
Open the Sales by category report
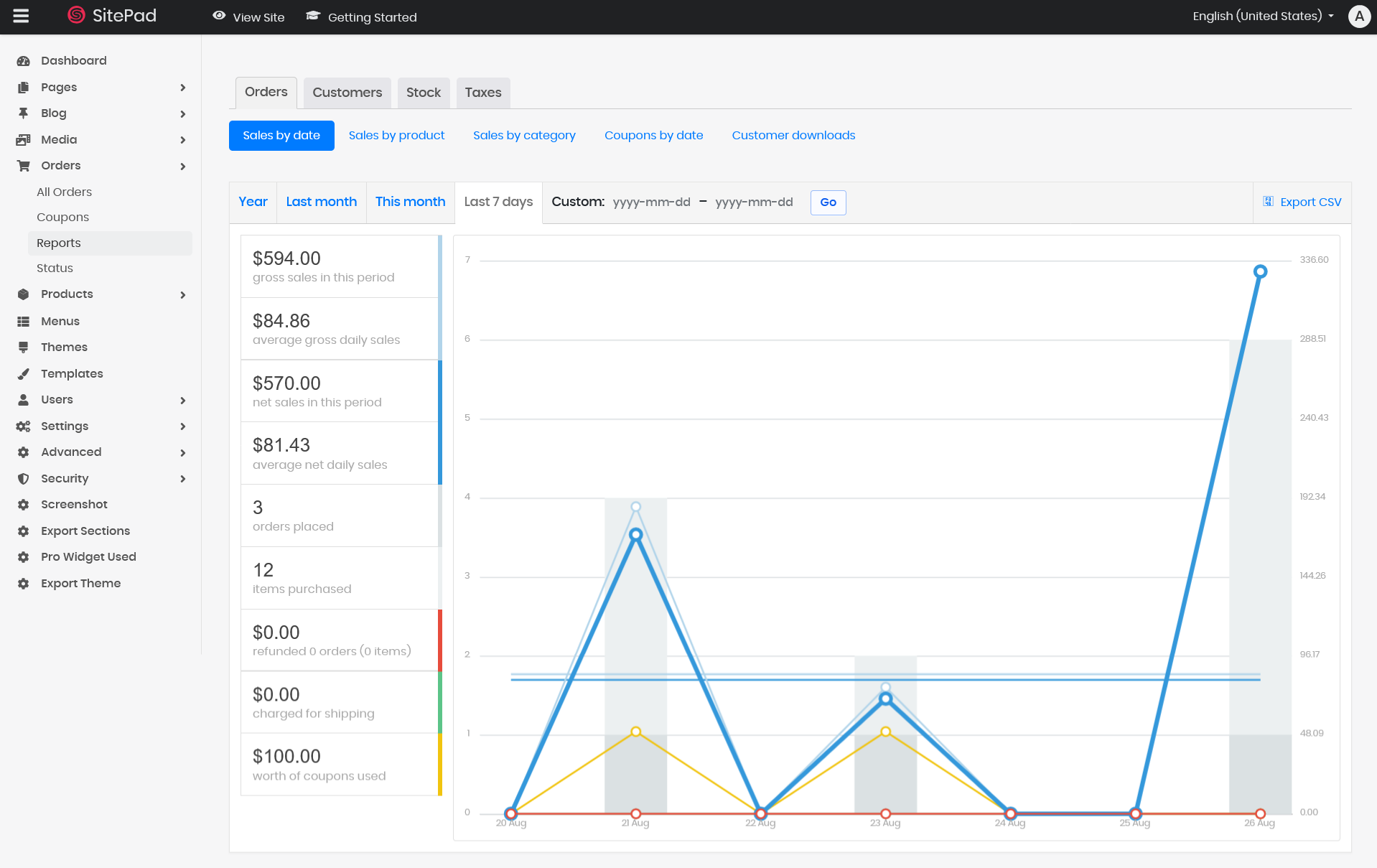[524, 136]
